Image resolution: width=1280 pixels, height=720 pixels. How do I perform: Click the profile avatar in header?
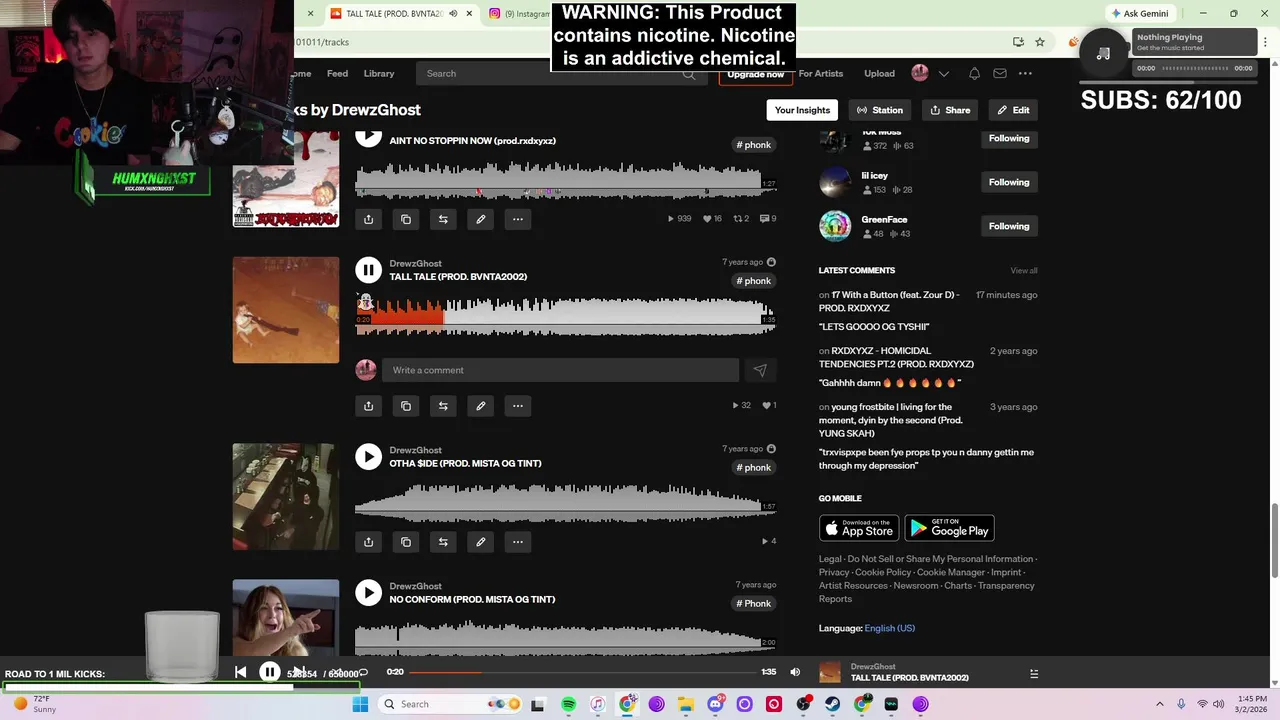pos(920,73)
